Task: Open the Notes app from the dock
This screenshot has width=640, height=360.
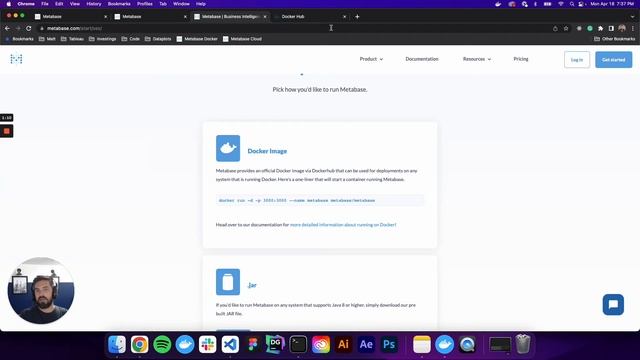Action: (x=422, y=344)
